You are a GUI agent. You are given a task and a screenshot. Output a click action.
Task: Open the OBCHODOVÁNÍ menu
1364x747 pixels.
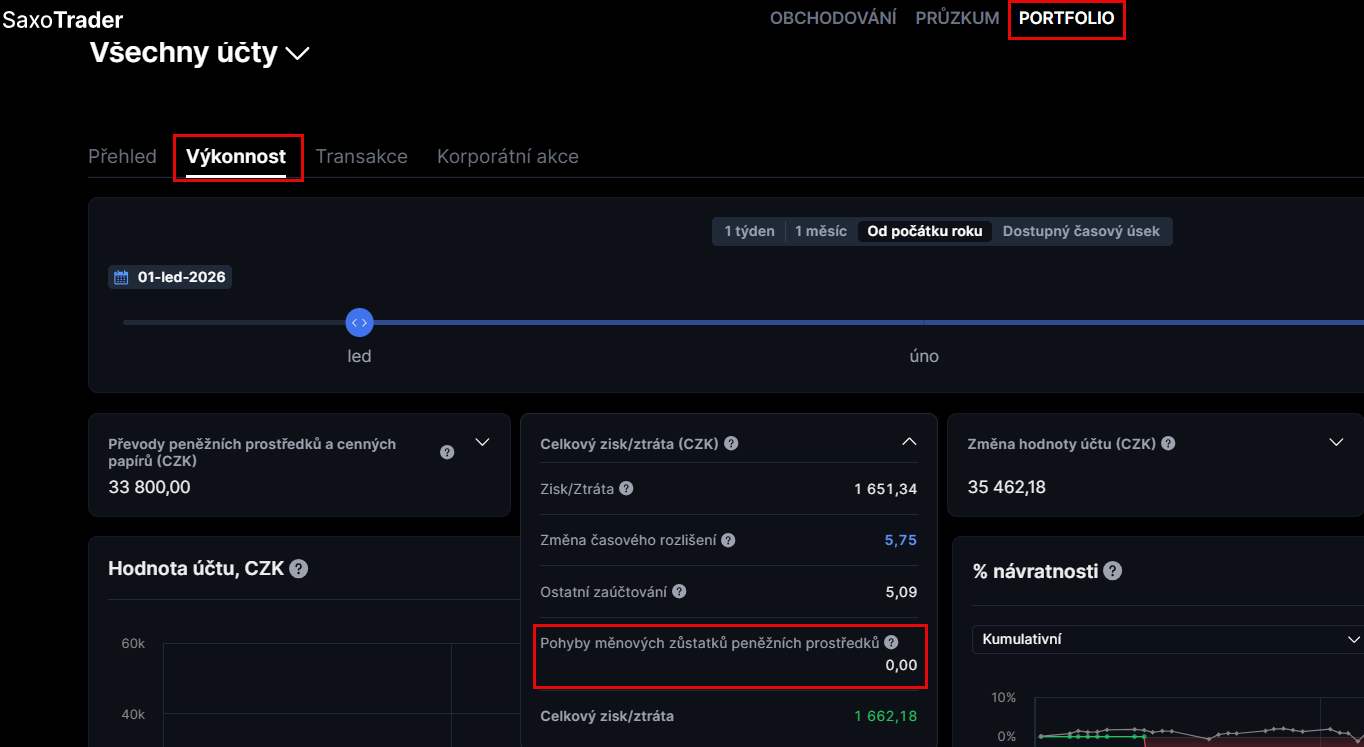pyautogui.click(x=832, y=18)
